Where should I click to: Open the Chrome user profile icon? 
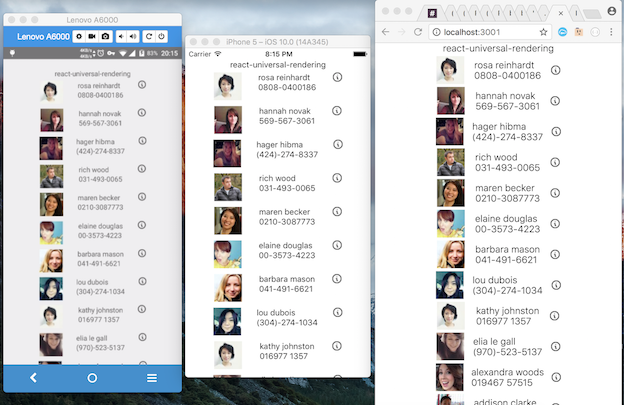click(612, 11)
